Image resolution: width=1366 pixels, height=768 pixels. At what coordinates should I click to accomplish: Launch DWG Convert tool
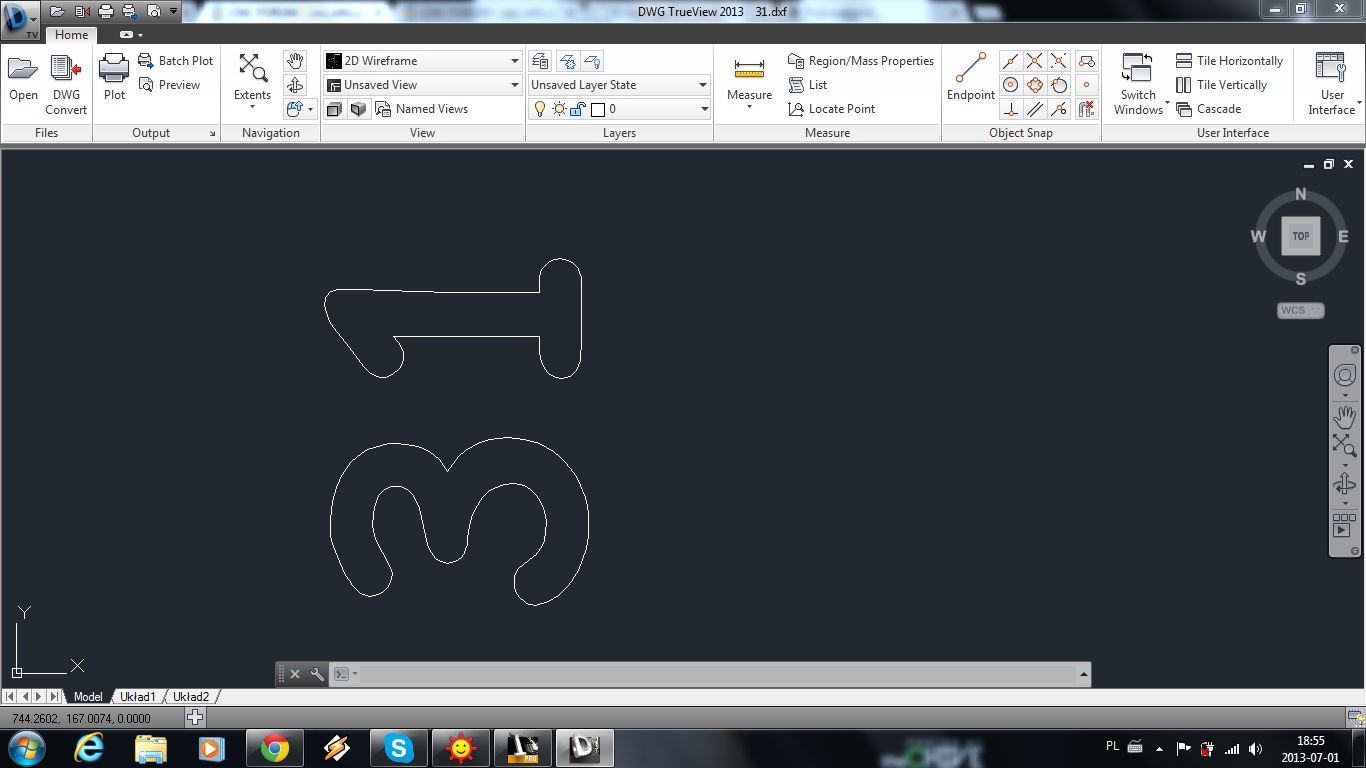coord(66,84)
